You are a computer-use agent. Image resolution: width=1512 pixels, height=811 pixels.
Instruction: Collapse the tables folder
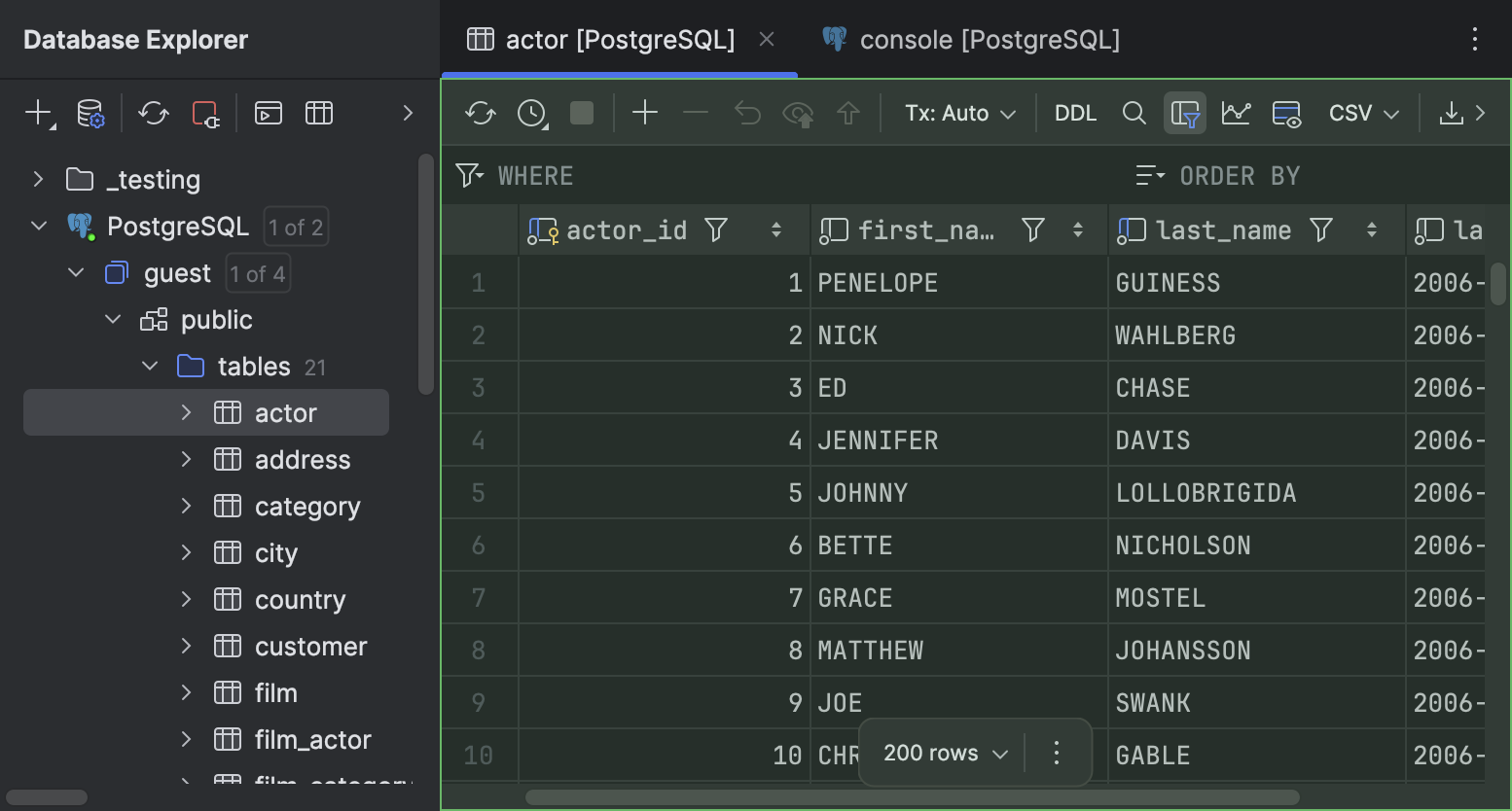tap(149, 366)
